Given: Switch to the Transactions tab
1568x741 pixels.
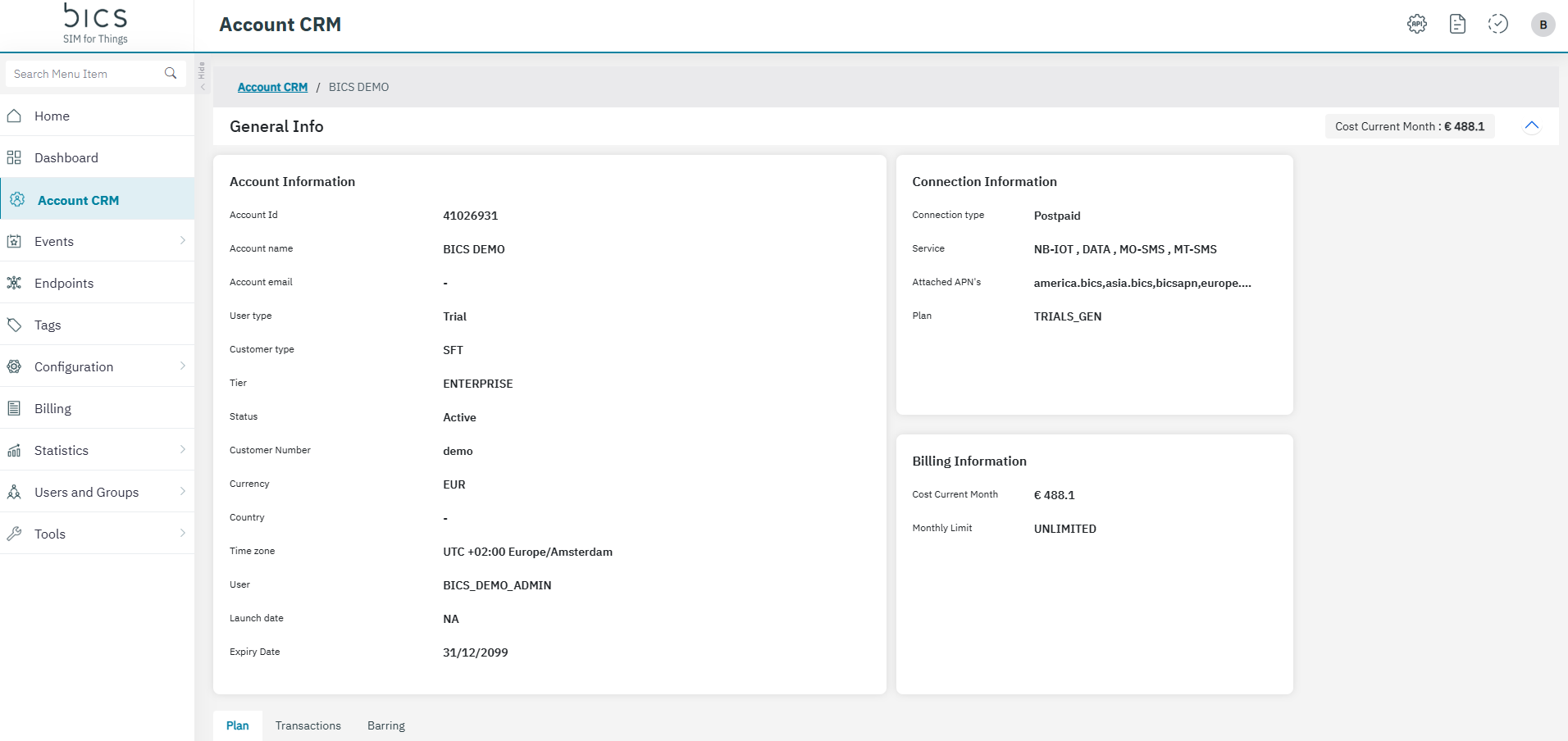Looking at the screenshot, I should (308, 726).
